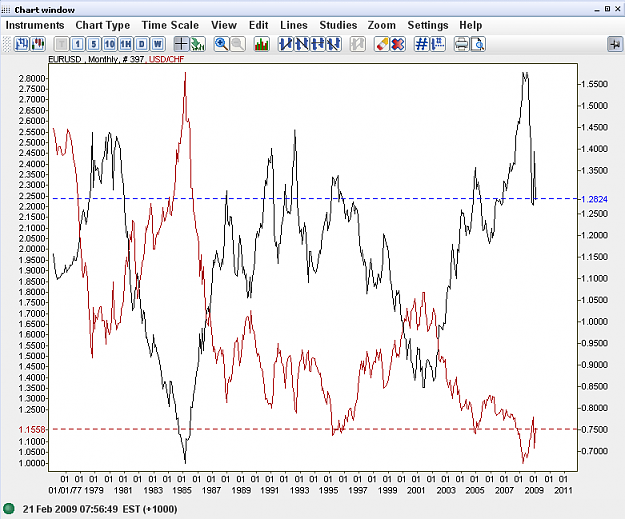625x519 pixels.
Task: Click the 0.7000 right axis value
Action: pyautogui.click(x=594, y=451)
